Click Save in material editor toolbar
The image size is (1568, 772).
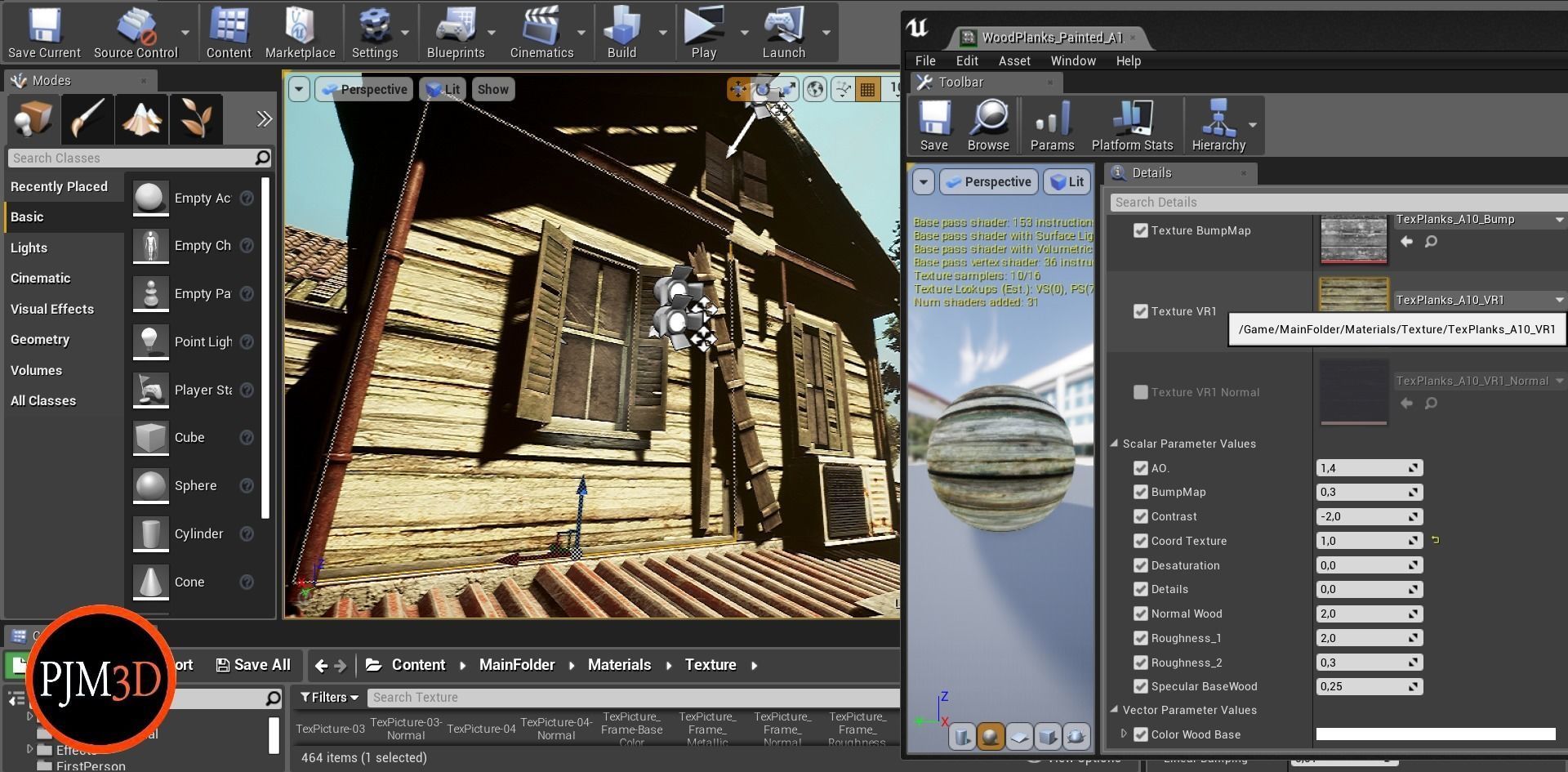[934, 126]
